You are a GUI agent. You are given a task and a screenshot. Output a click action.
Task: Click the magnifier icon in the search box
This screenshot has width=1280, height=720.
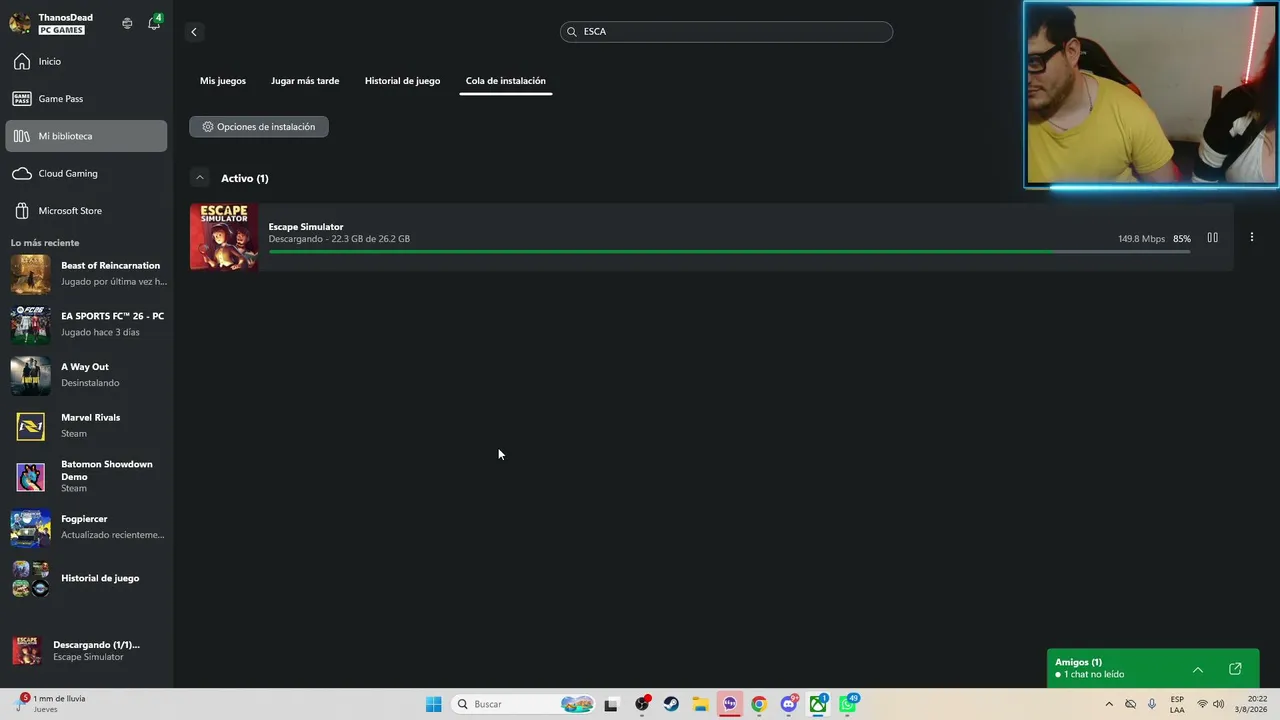pos(572,32)
